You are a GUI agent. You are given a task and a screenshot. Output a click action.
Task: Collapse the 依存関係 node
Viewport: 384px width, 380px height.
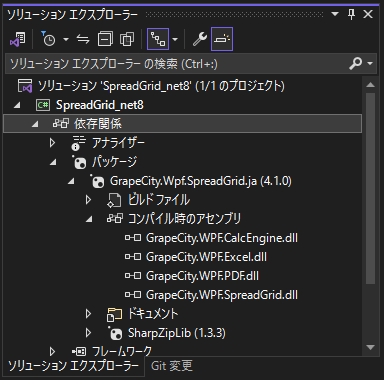click(x=35, y=124)
